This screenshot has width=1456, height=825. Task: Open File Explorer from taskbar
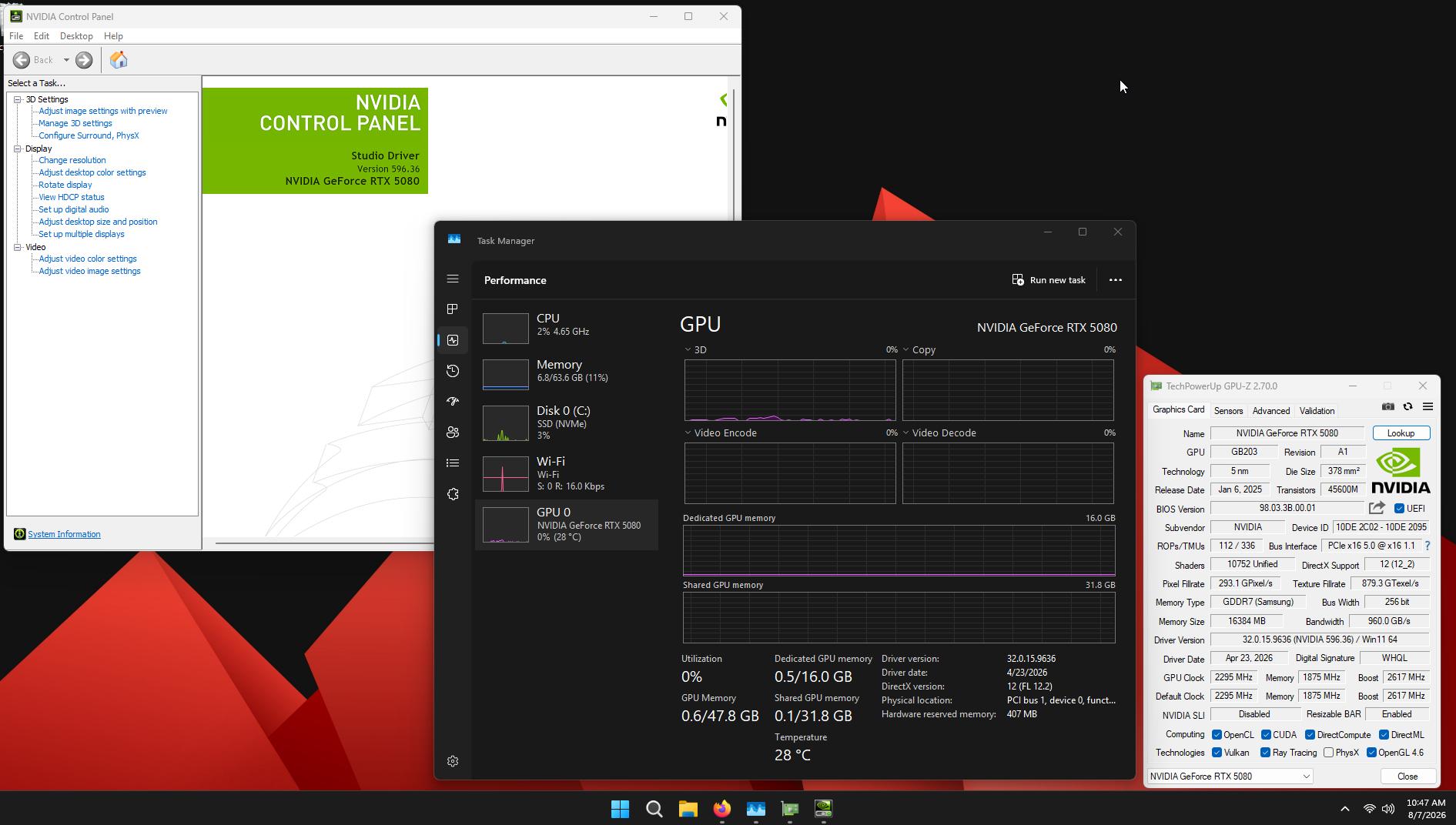pyautogui.click(x=688, y=809)
